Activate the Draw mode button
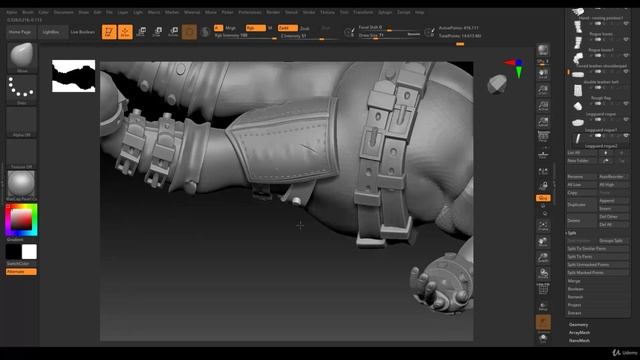640x360 pixels. point(125,31)
